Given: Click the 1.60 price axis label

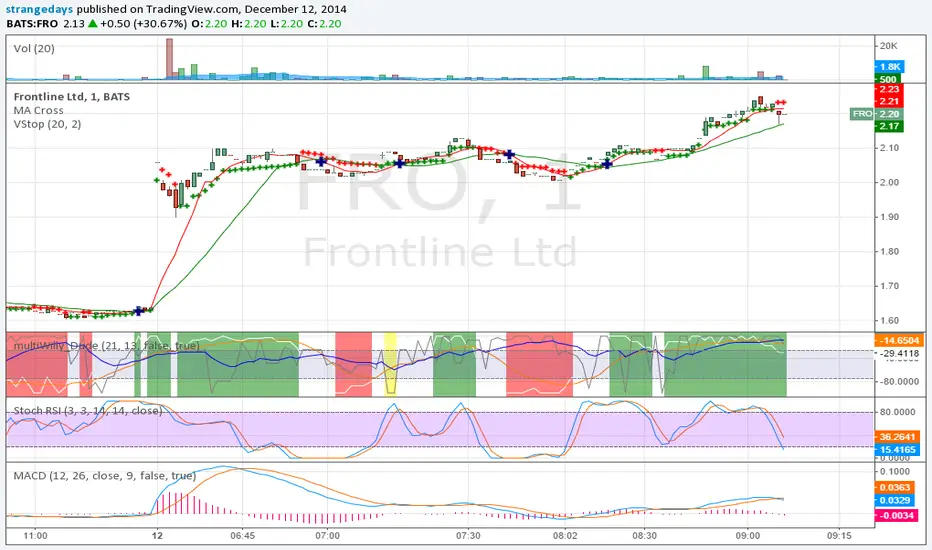Looking at the screenshot, I should pyautogui.click(x=889, y=320).
